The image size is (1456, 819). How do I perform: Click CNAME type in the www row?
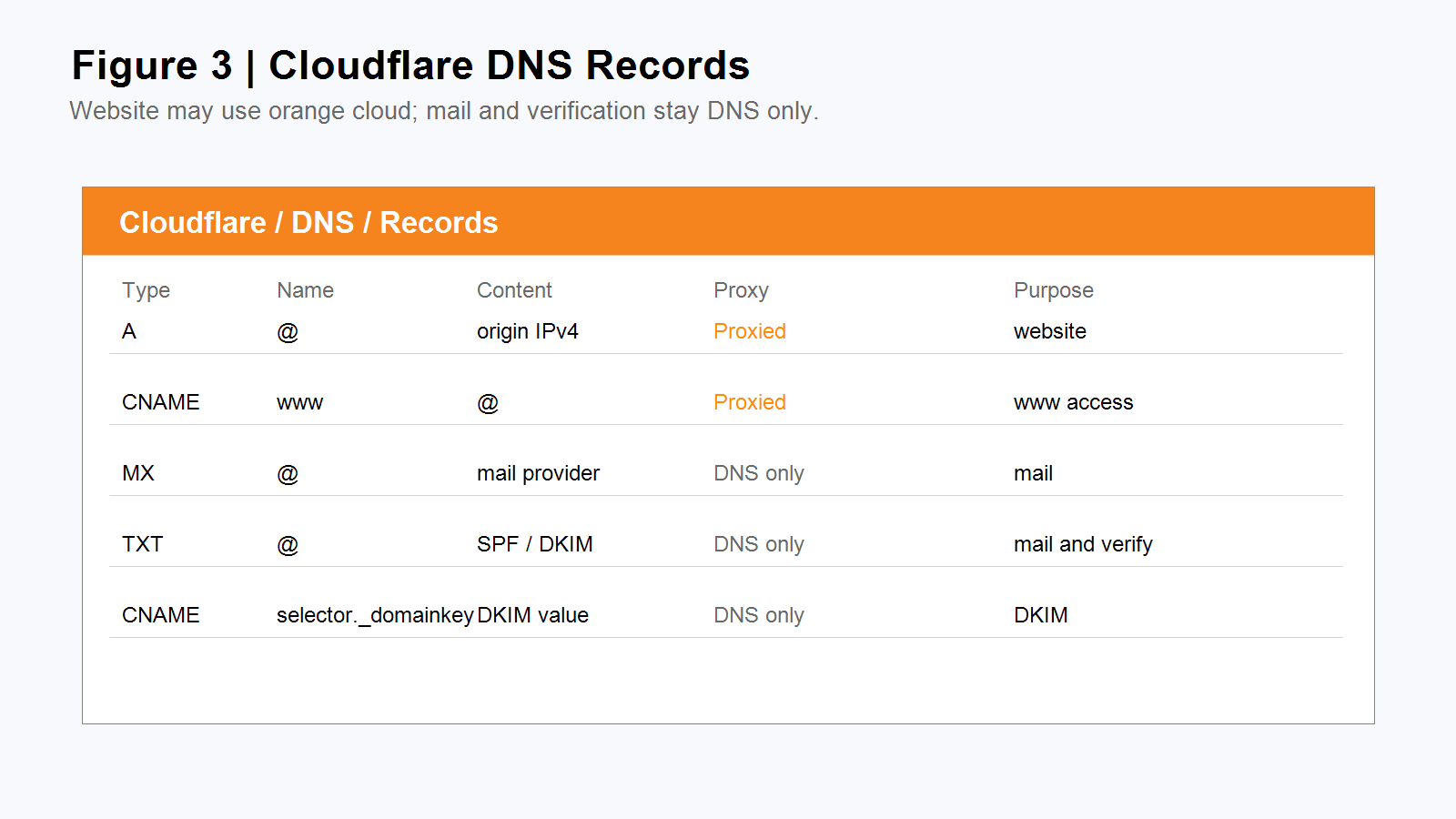tap(161, 402)
